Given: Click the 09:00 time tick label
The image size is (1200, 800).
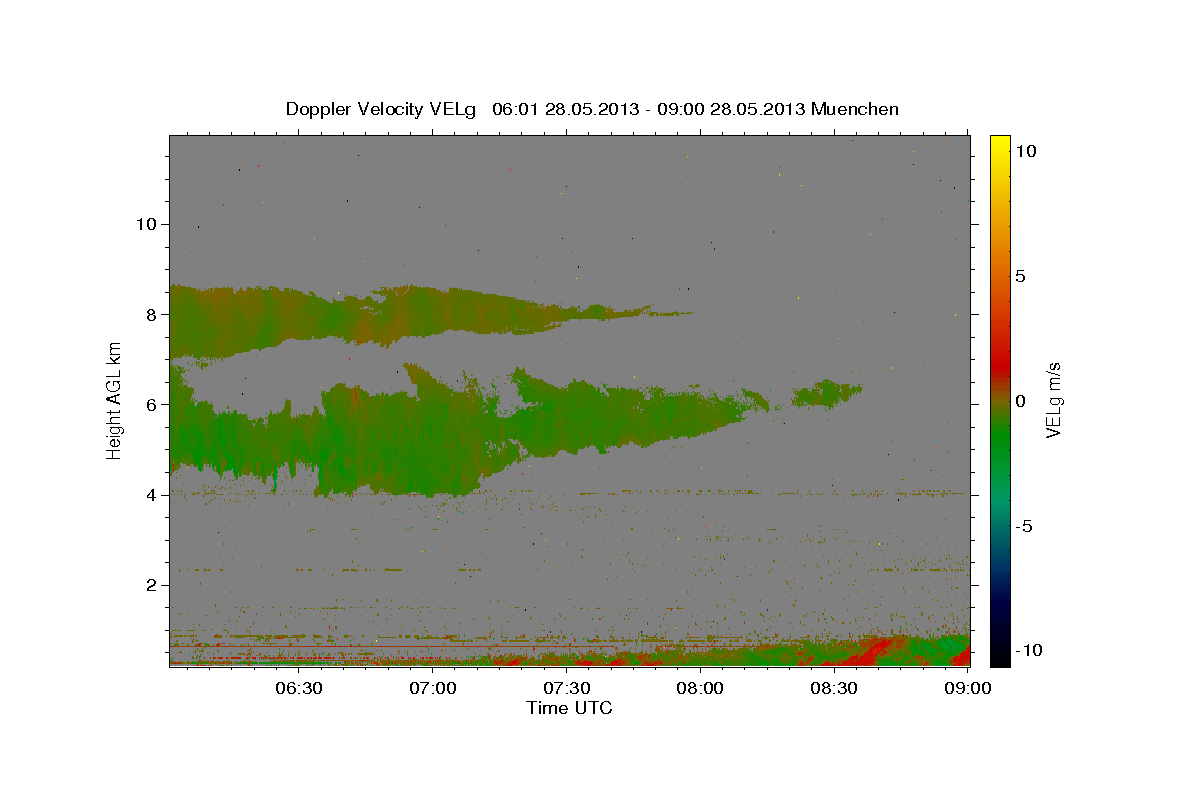Looking at the screenshot, I should (968, 689).
